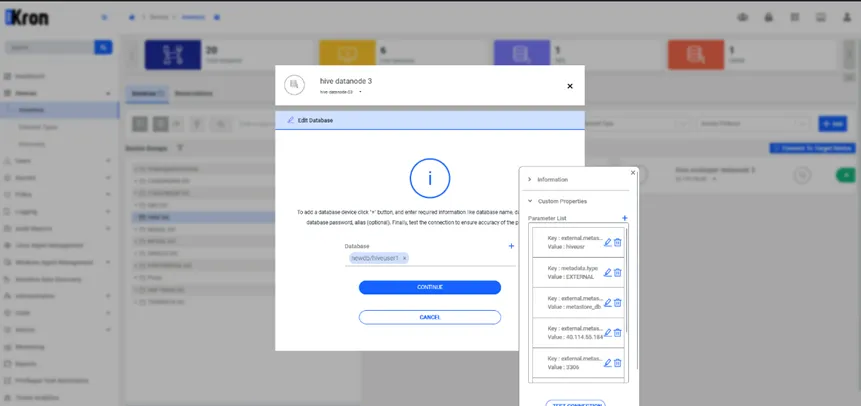Delete the parameter with value metastore_db
Image resolution: width=861 pixels, height=406 pixels.
click(617, 303)
